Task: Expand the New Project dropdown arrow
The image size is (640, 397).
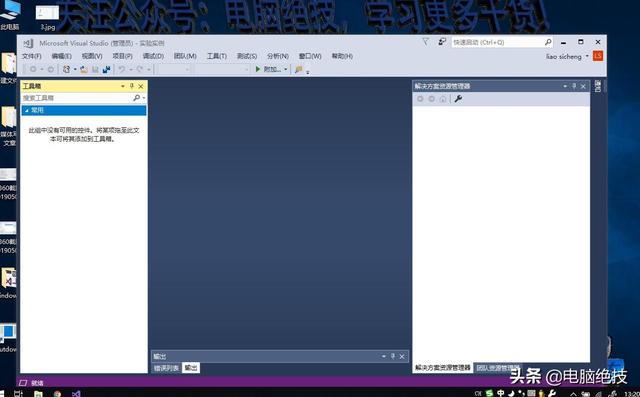Action: 75,70
